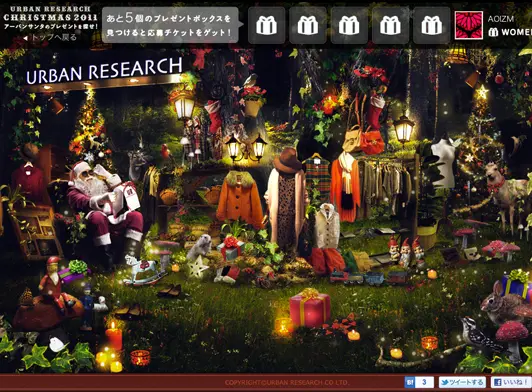Pick the blue gift box with yellow-green bow
Screen dimensions: 532x392
pos(516,284)
